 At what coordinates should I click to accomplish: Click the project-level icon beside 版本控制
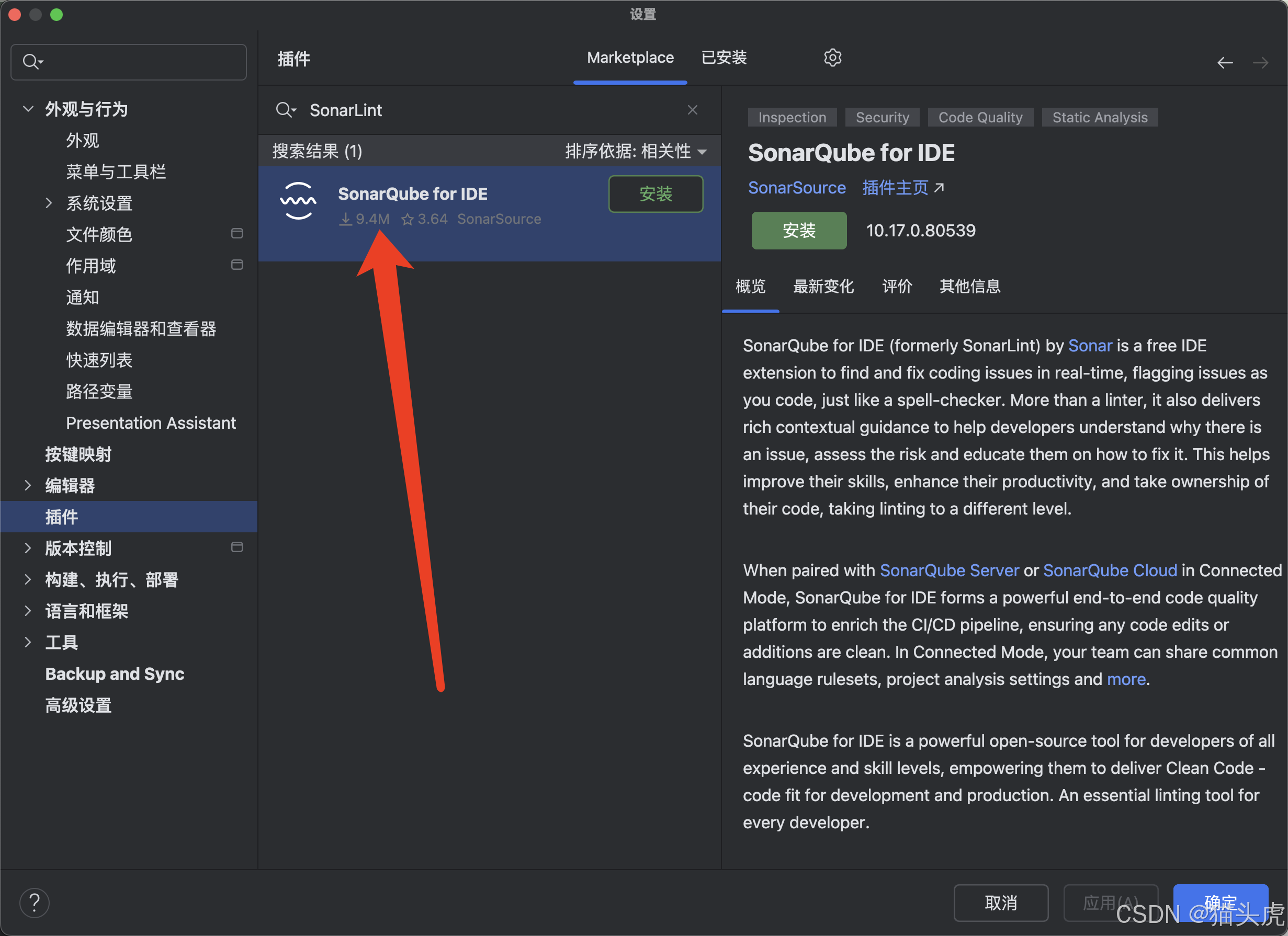click(x=237, y=547)
